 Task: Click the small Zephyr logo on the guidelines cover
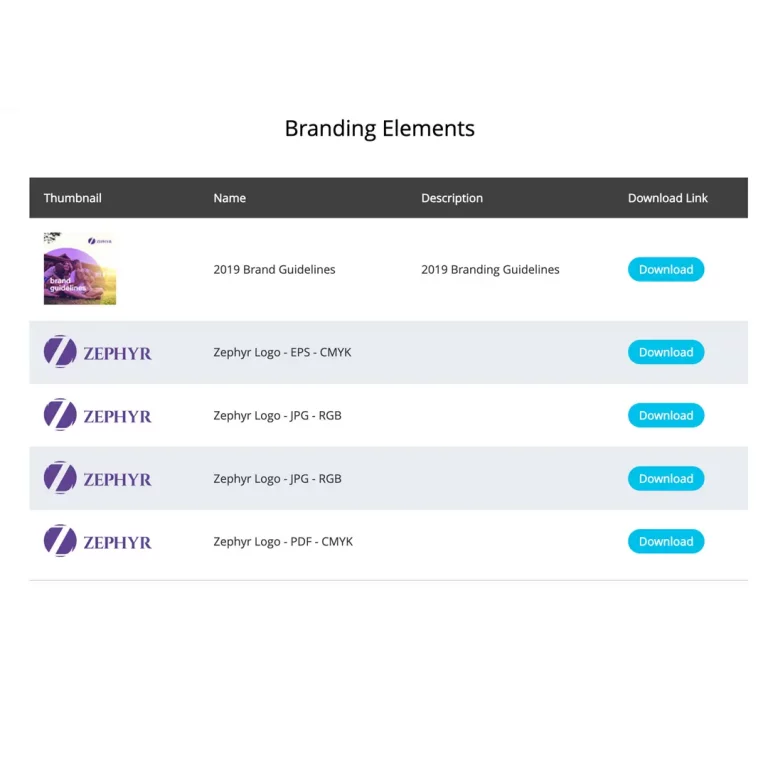coord(100,241)
